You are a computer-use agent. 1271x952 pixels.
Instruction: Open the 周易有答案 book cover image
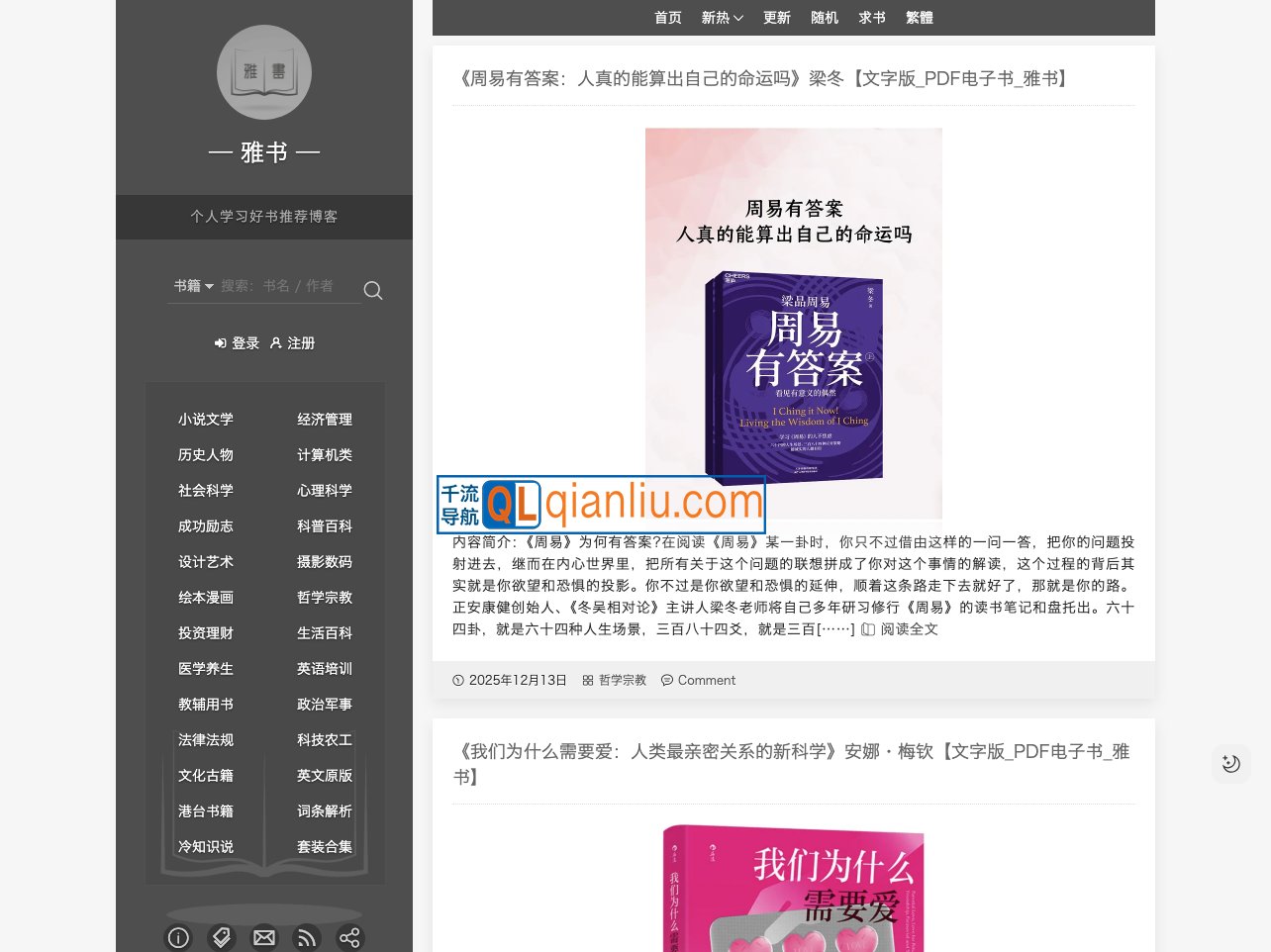793,323
